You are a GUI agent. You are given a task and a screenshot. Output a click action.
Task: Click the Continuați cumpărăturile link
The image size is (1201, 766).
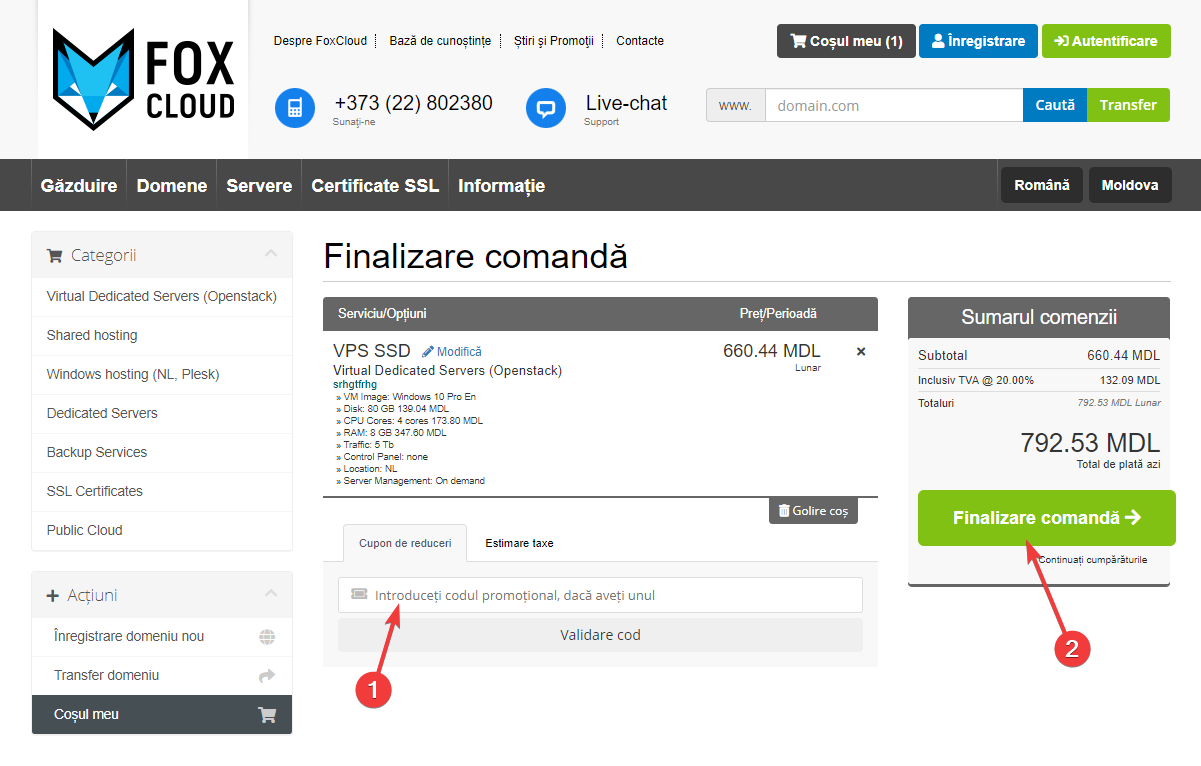pos(1092,560)
